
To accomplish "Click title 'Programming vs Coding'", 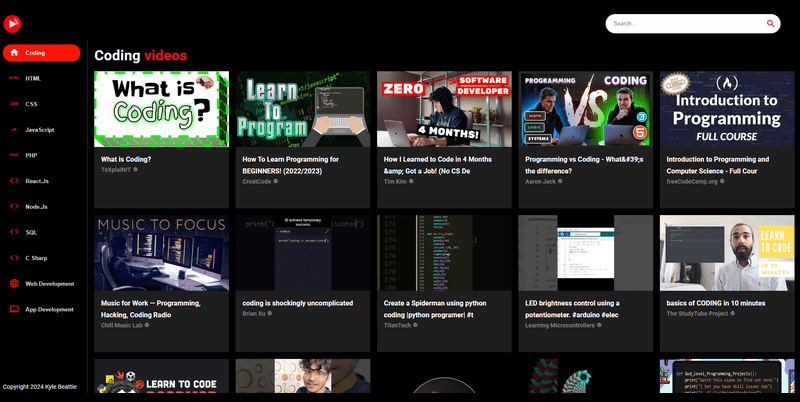I will click(x=584, y=165).
